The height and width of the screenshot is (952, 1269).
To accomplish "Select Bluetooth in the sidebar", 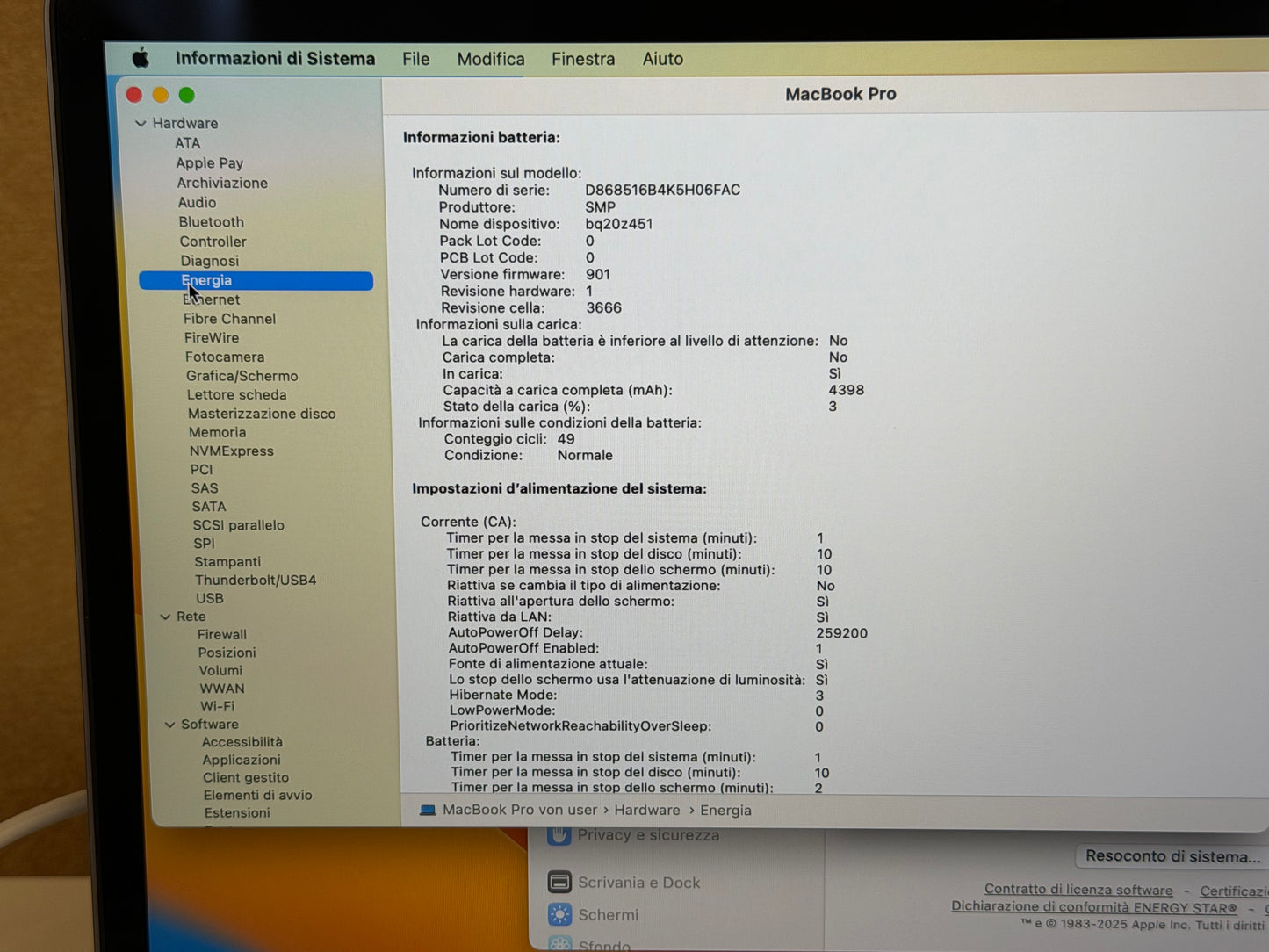I will [212, 222].
